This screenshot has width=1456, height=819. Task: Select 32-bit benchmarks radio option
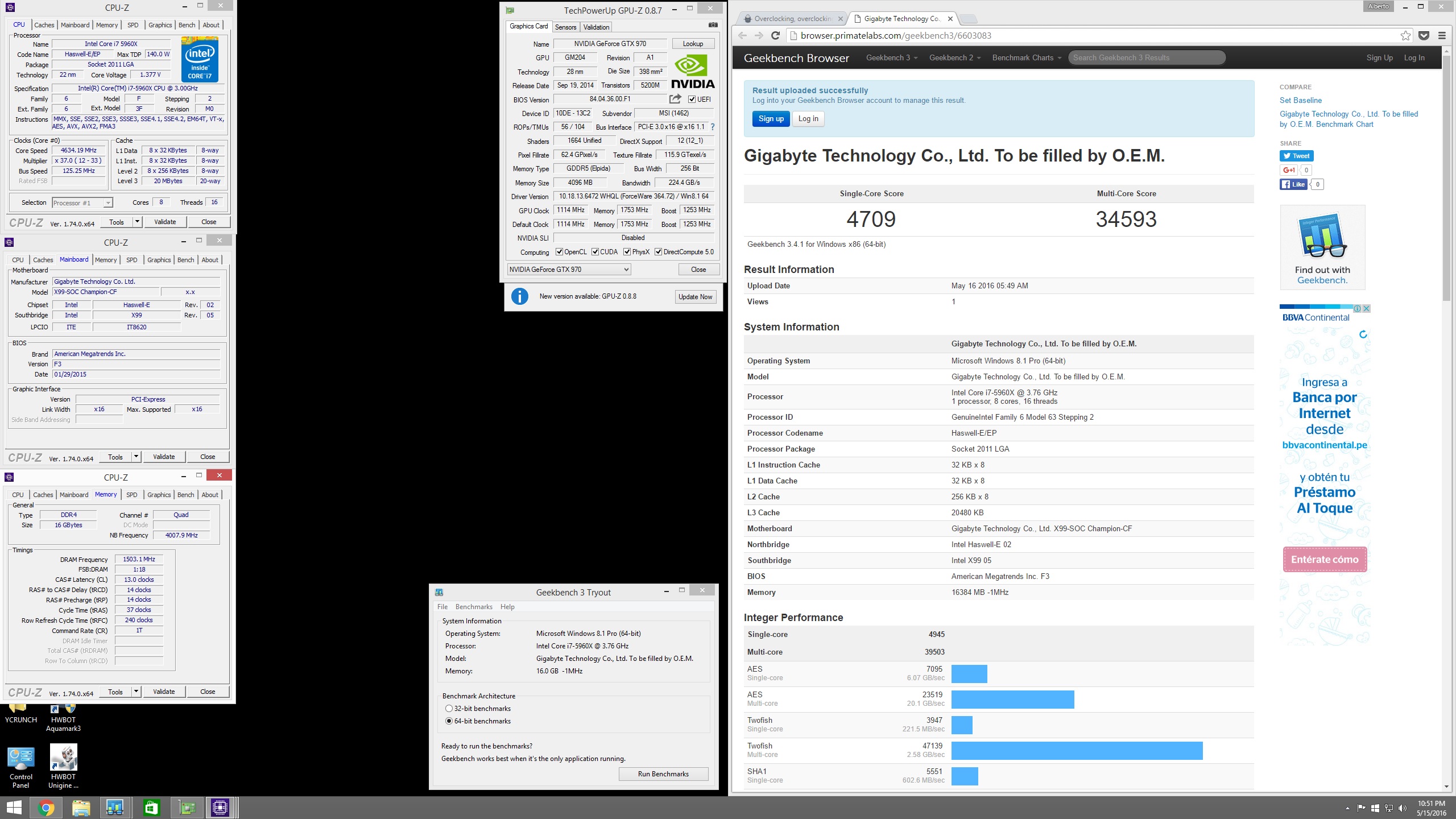click(449, 709)
